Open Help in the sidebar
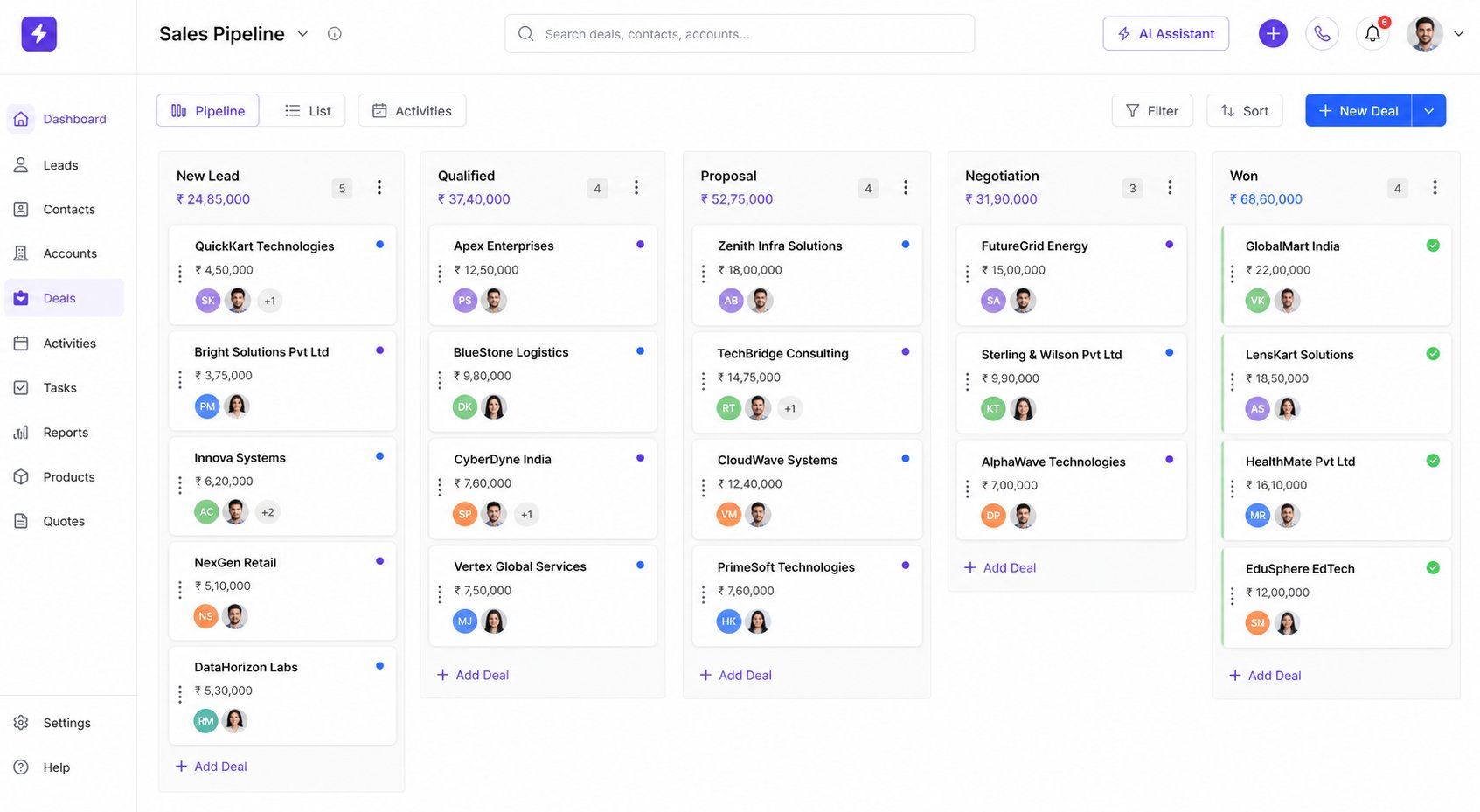Image resolution: width=1480 pixels, height=812 pixels. 65,767
